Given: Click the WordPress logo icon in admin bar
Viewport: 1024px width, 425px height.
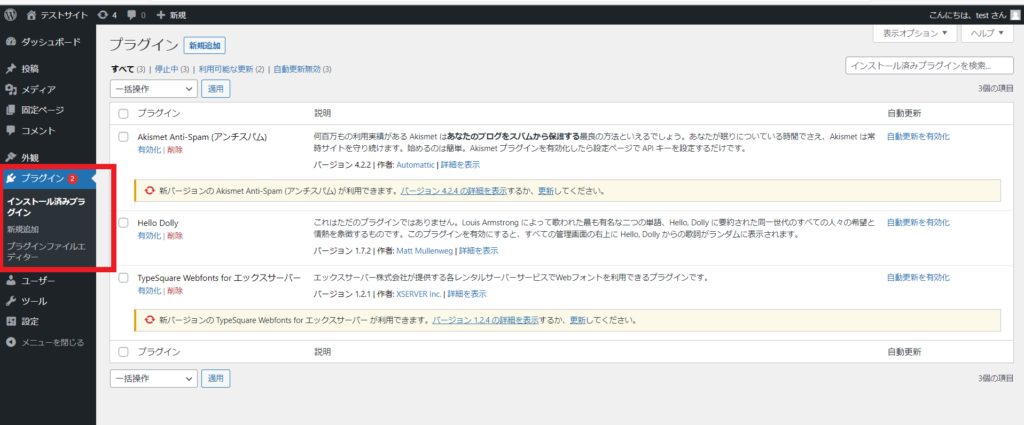Looking at the screenshot, I should click(10, 14).
